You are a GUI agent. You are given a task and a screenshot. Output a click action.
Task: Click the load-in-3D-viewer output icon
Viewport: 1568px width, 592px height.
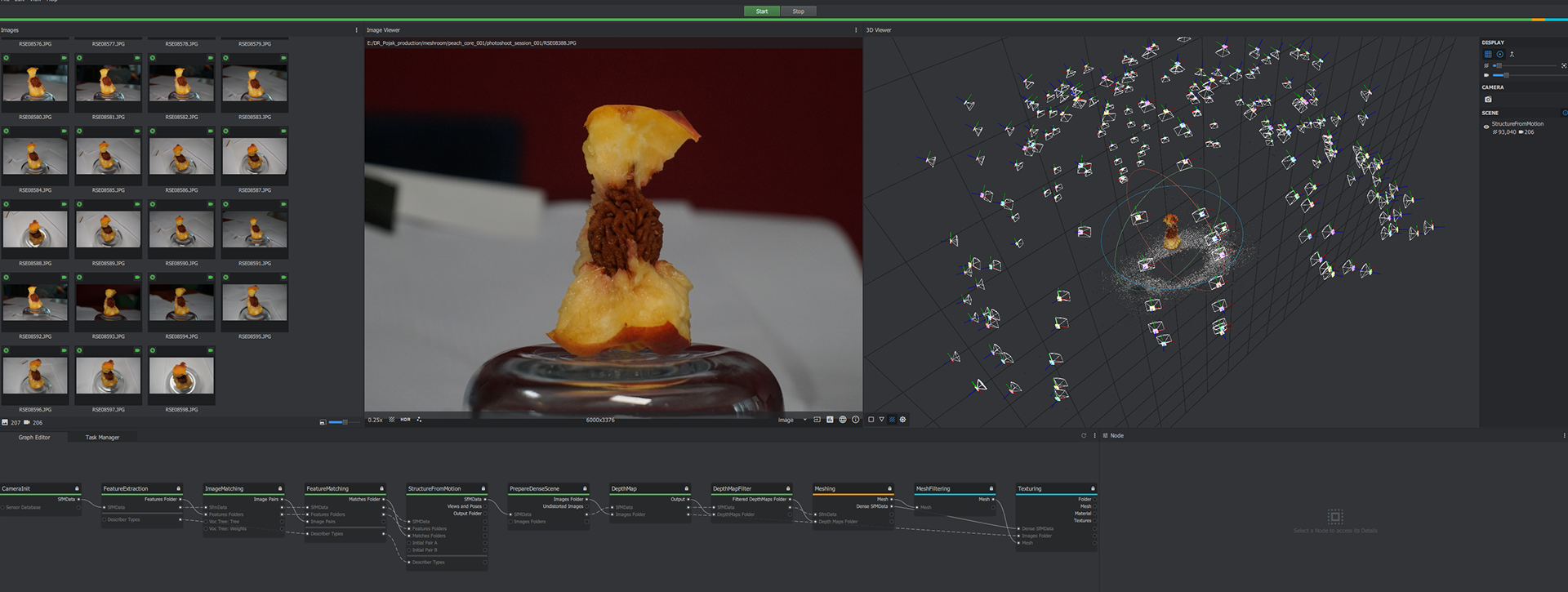pos(817,420)
